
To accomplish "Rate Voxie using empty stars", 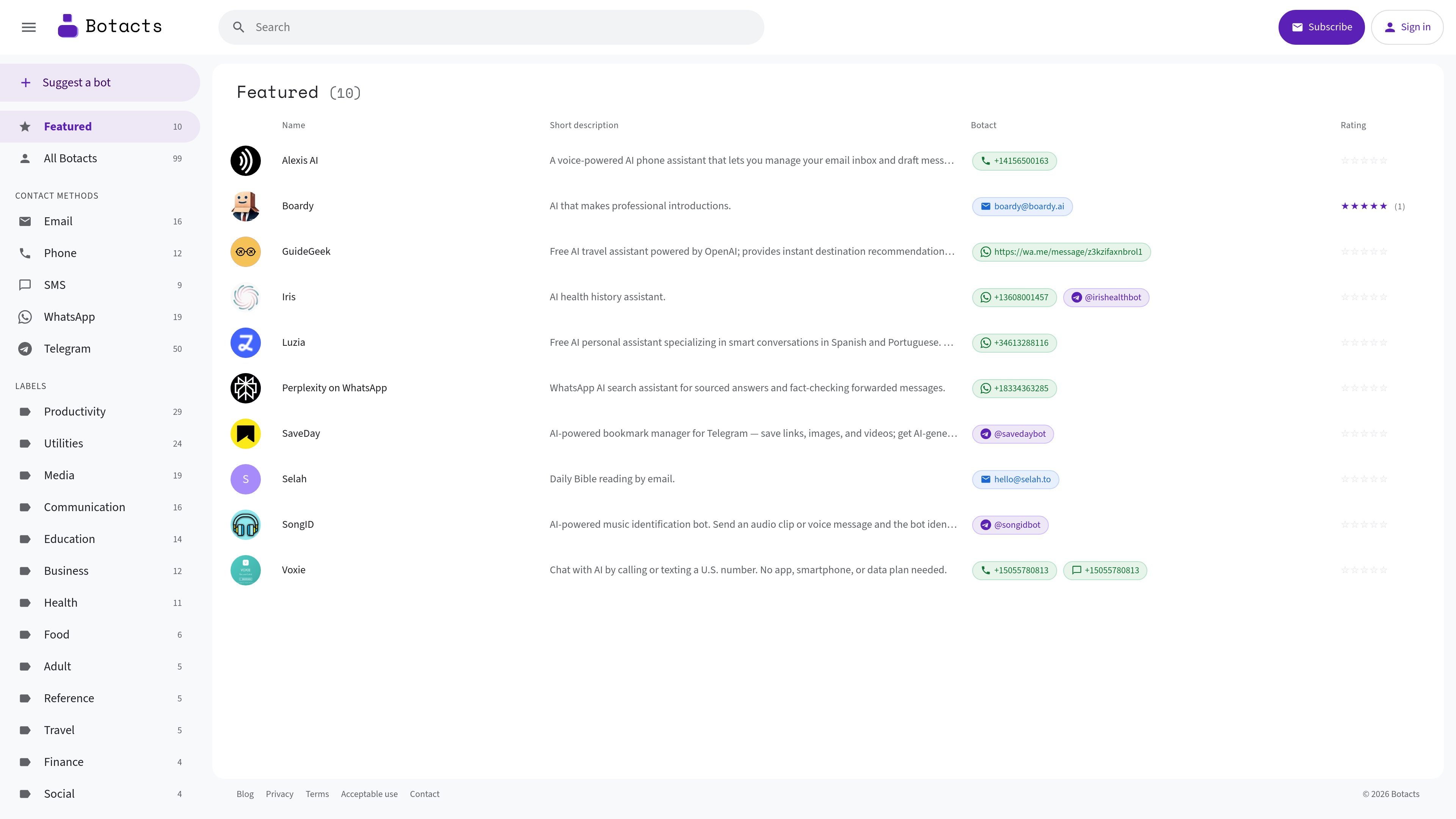I will 1364,570.
